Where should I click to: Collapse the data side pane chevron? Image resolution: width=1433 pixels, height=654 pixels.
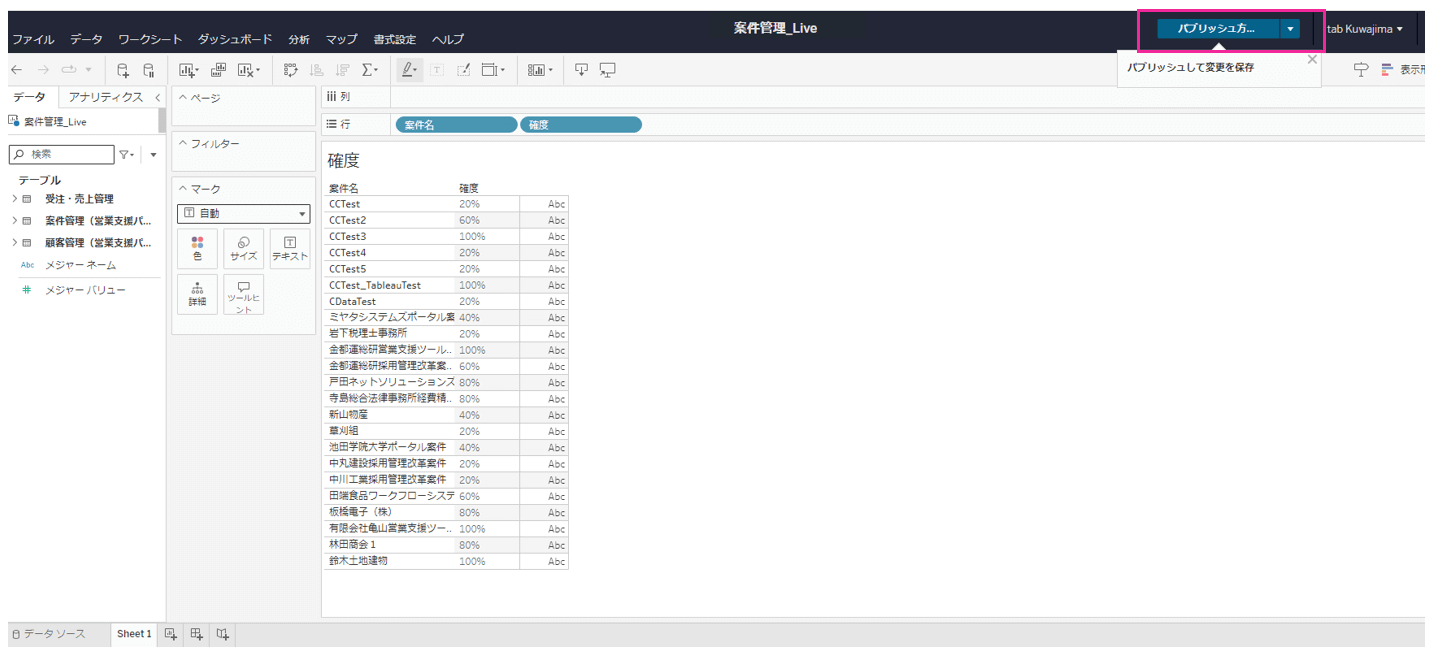click(x=158, y=97)
